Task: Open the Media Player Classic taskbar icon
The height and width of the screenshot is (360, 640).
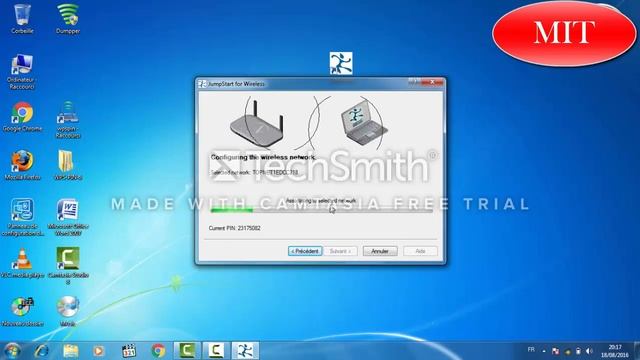Action: [x=129, y=351]
